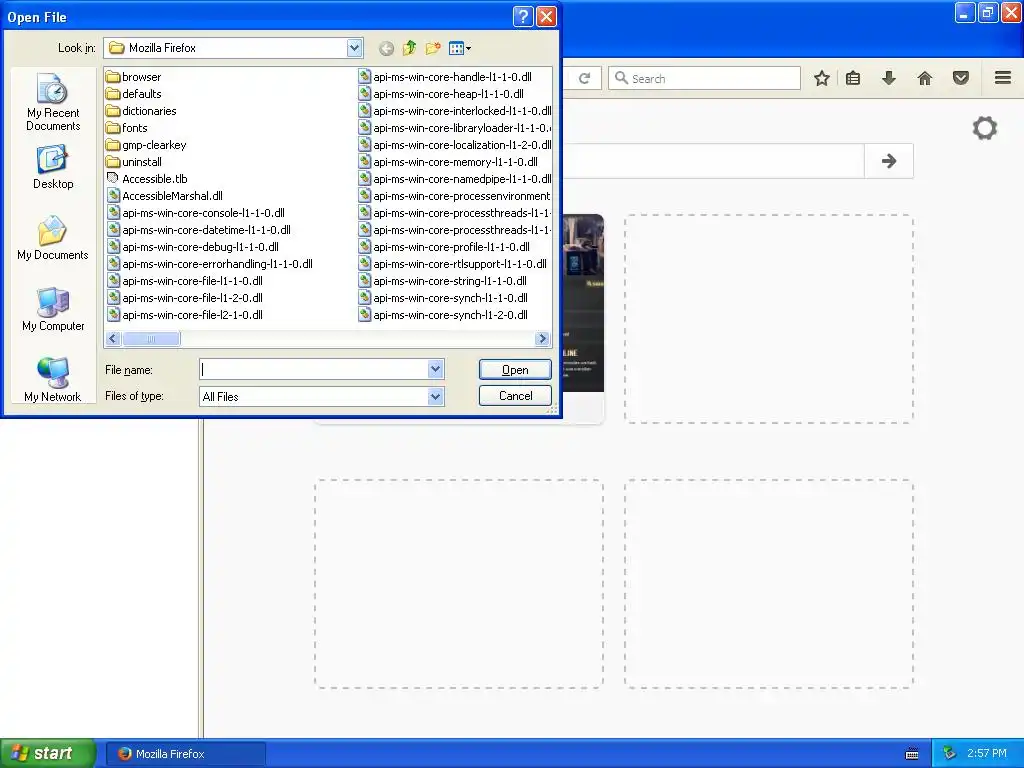
Task: Expand the File name dropdown arrow
Action: (436, 370)
